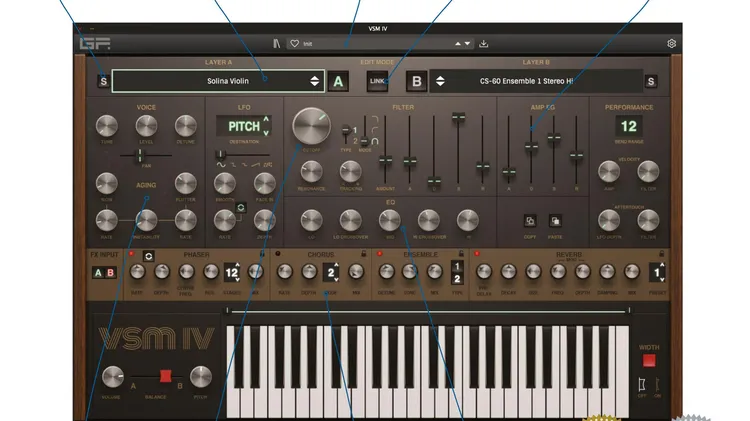Toggle the Ensemble lock icon
Viewport: 750px width, 421px height.
(x=461, y=254)
